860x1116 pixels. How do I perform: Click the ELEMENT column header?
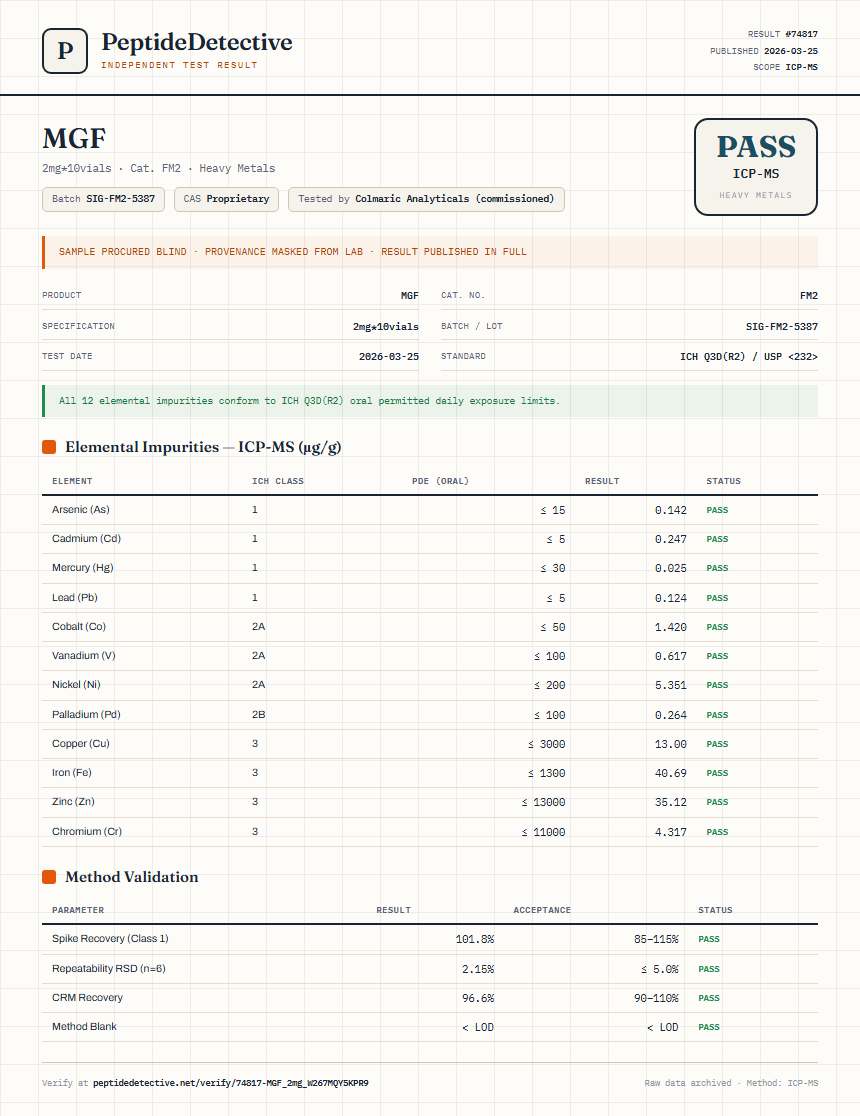72,481
